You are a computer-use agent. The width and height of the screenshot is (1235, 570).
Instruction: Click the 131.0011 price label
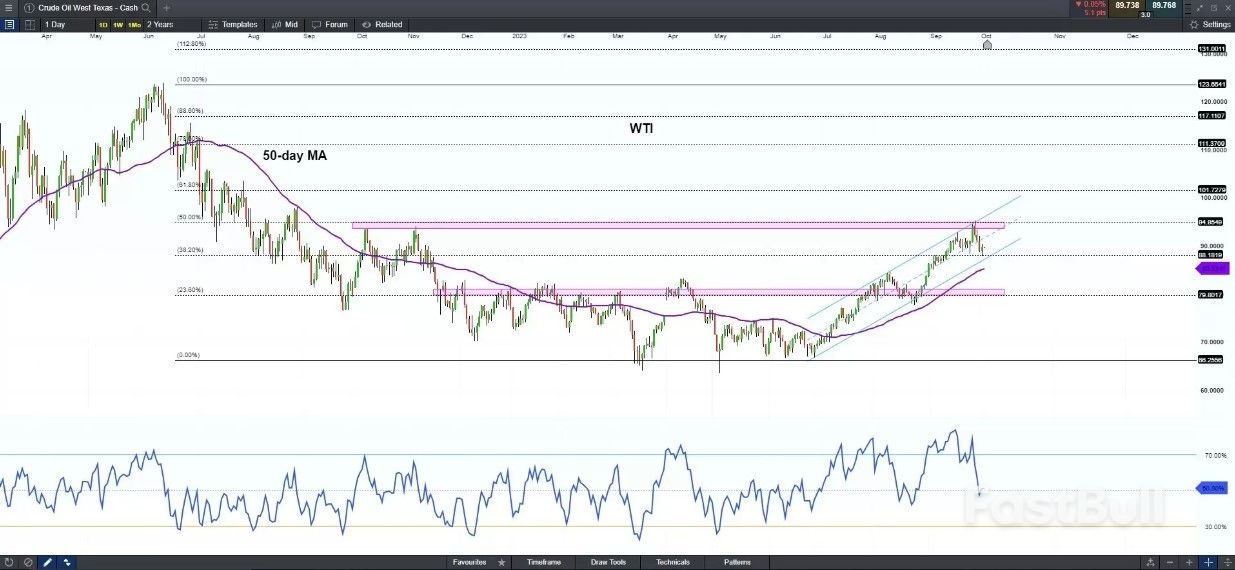(x=1212, y=49)
